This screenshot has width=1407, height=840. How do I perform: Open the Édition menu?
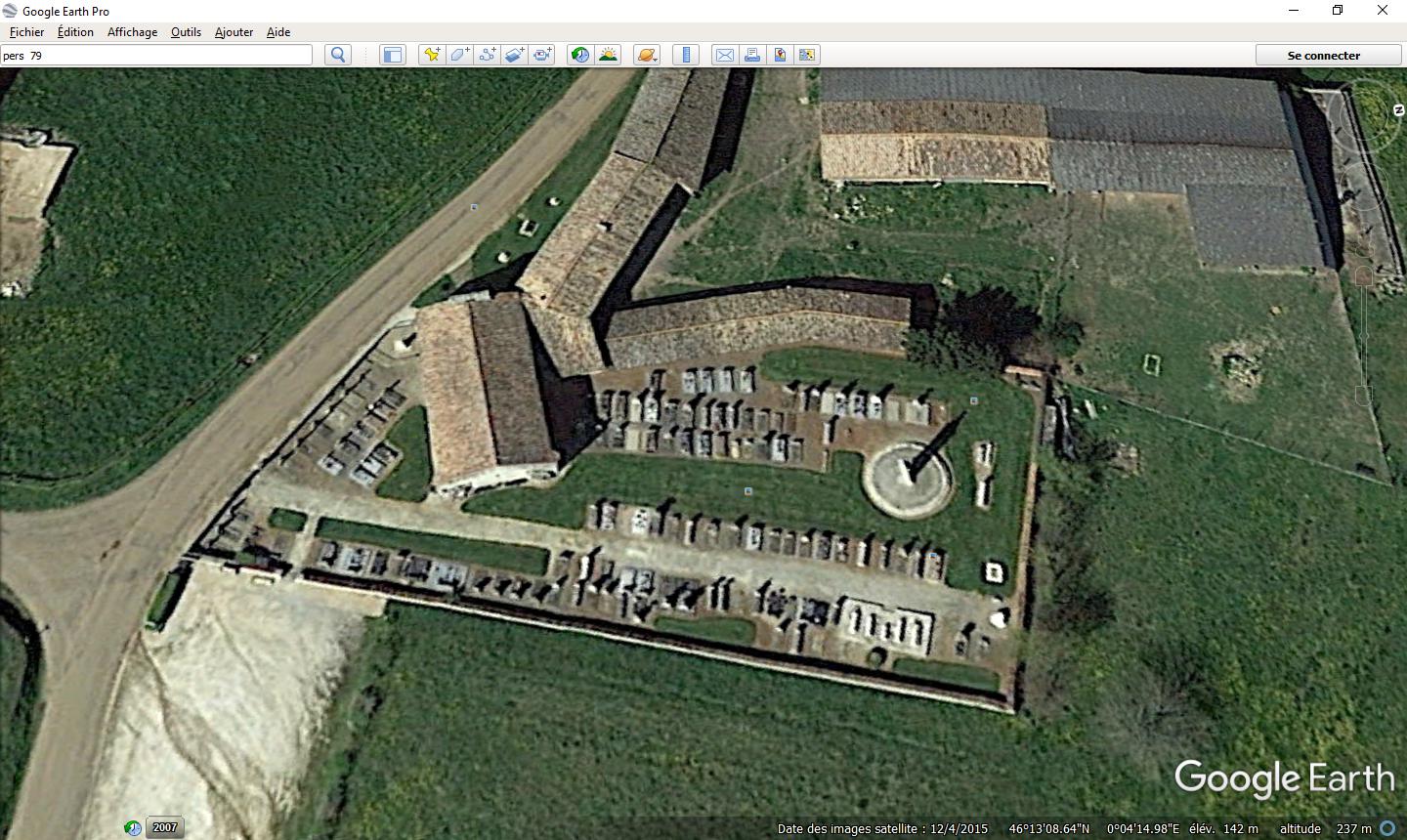point(75,31)
